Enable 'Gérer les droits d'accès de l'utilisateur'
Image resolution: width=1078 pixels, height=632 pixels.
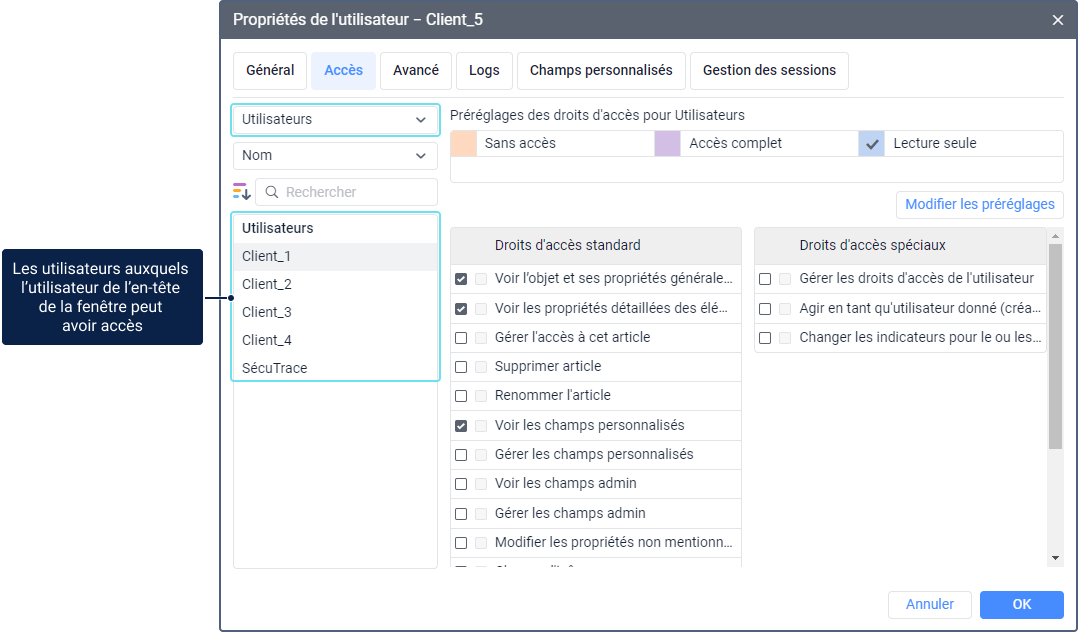pyautogui.click(x=765, y=279)
